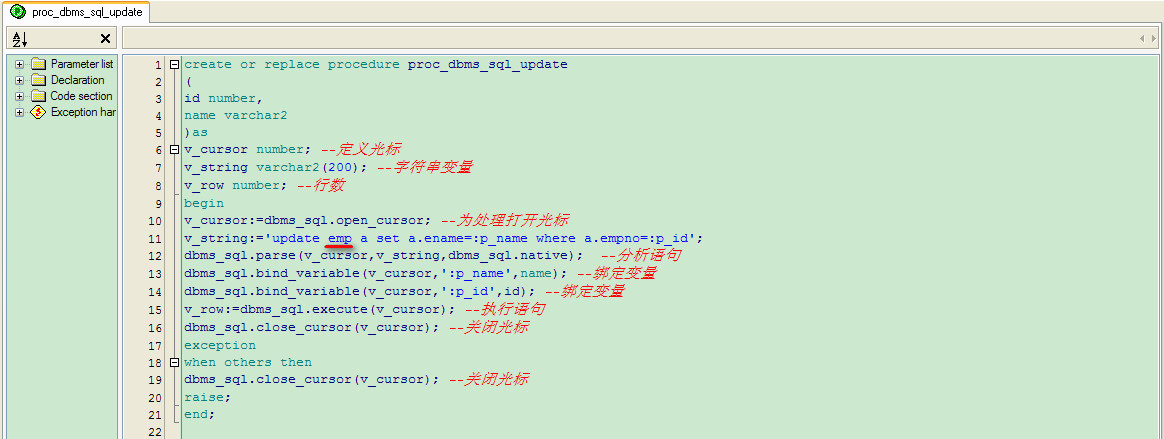Image resolution: width=1164 pixels, height=439 pixels.
Task: Expand the Exception handler tree node
Action: 19,113
